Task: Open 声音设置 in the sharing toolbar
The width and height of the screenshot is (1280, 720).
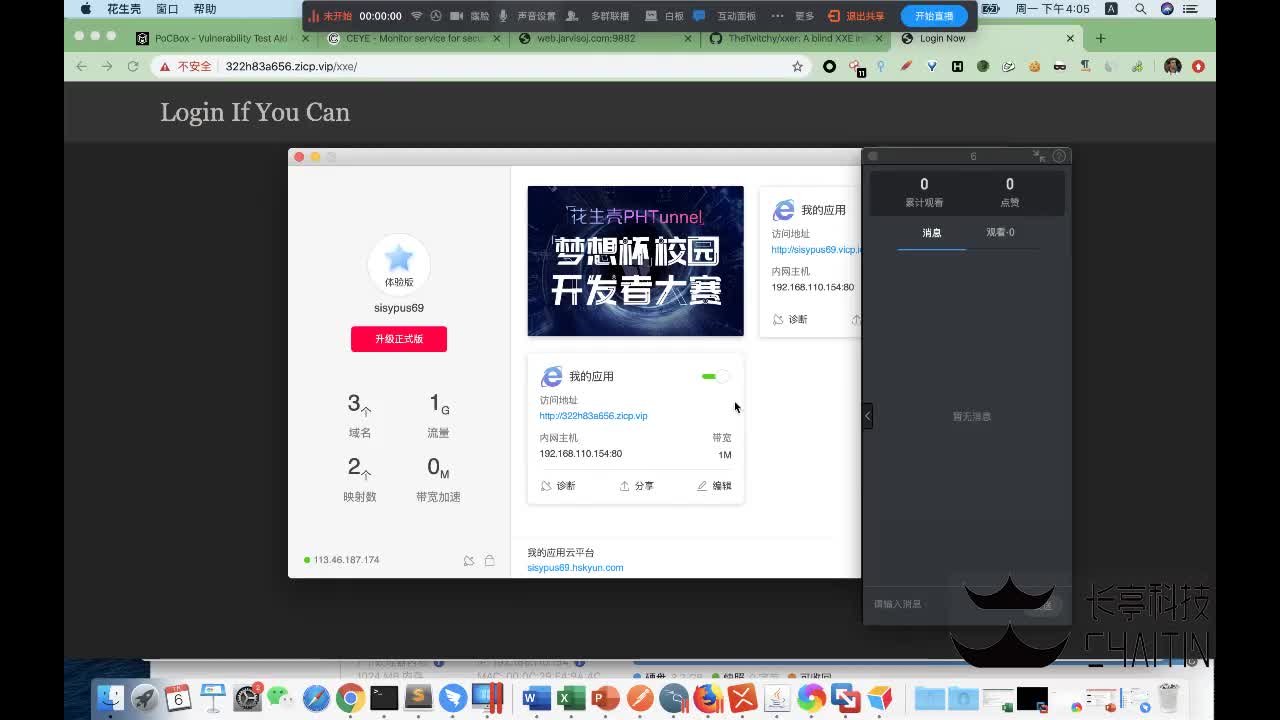Action: [527, 16]
